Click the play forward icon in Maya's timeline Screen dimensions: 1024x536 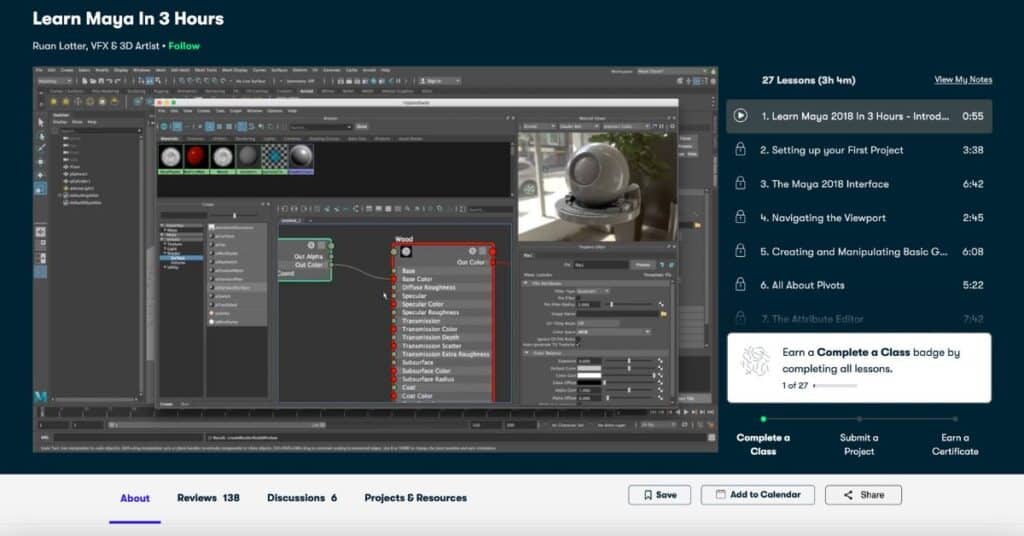(686, 412)
